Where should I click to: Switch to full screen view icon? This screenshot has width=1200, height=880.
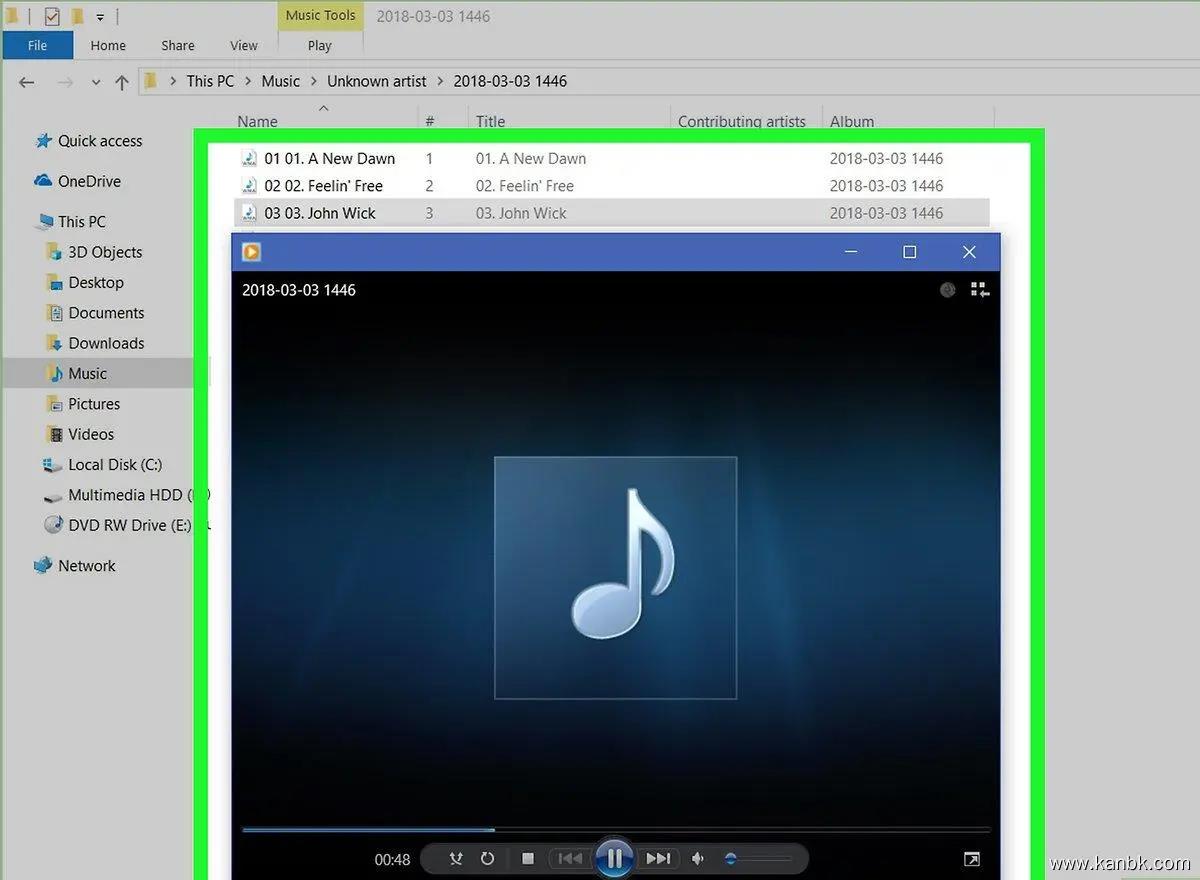971,859
